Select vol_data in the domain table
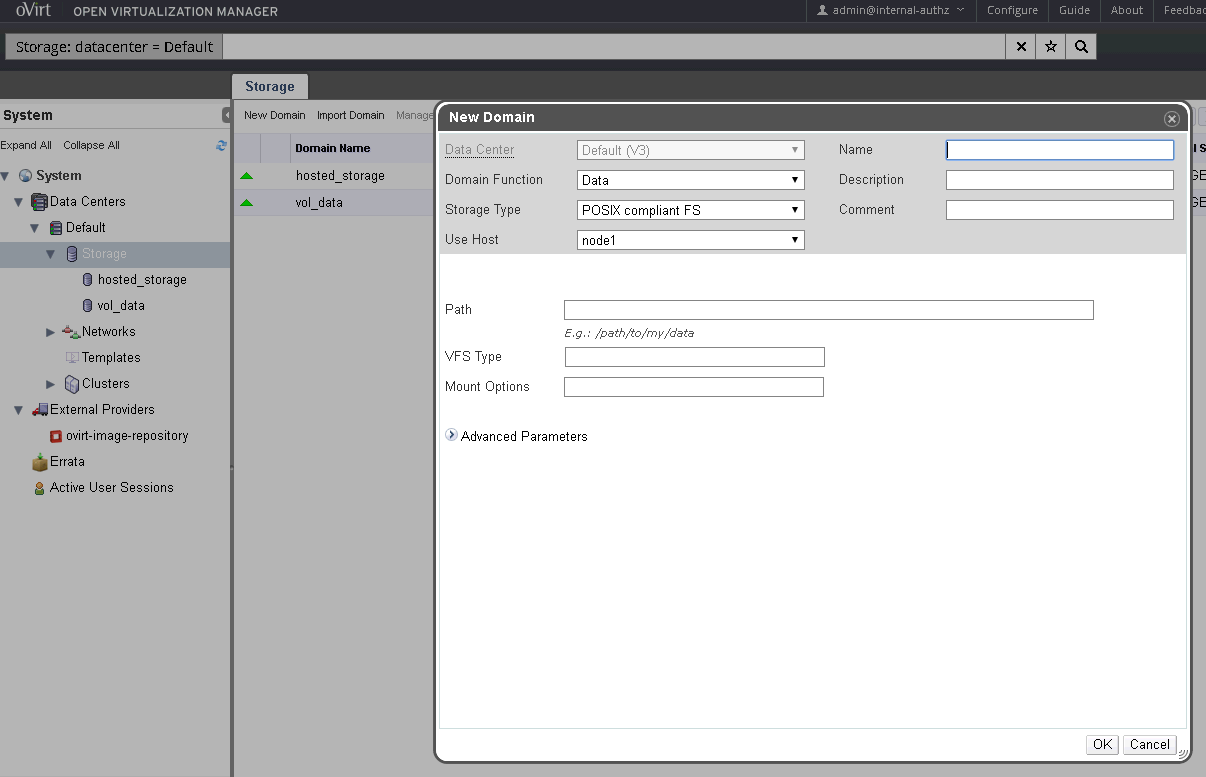The height and width of the screenshot is (777, 1206). tap(319, 203)
